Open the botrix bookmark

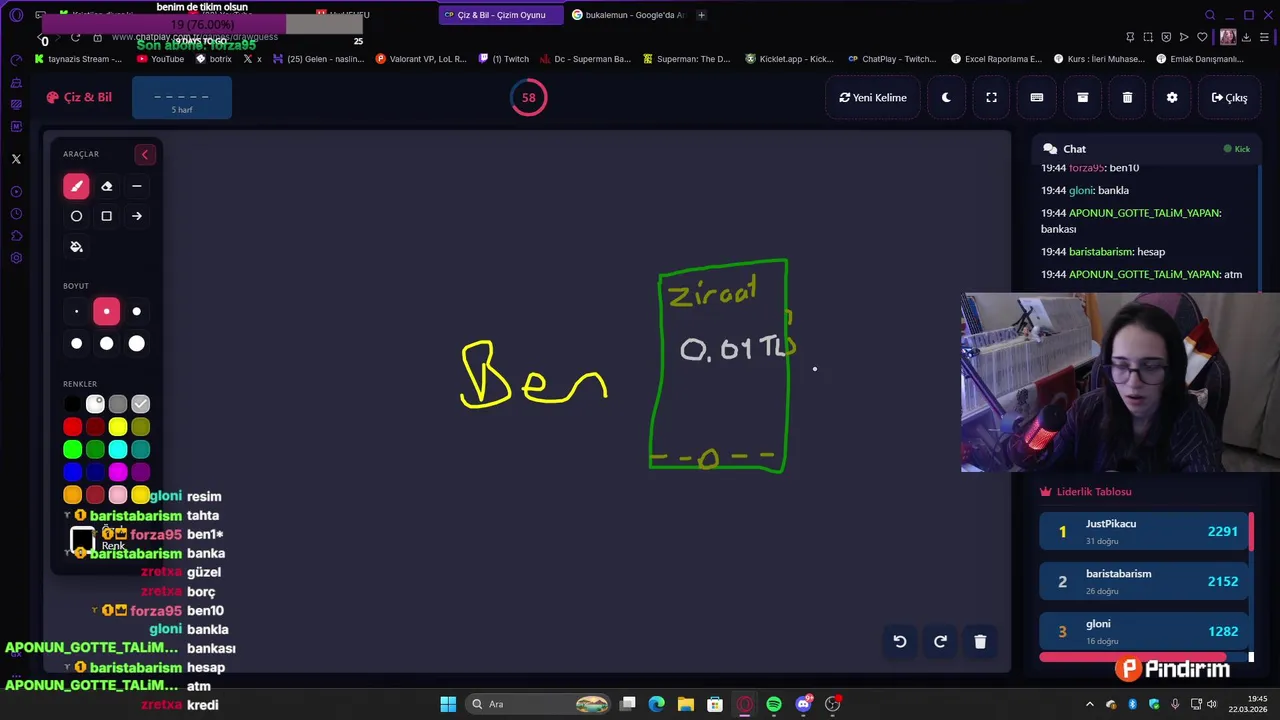[x=214, y=59]
